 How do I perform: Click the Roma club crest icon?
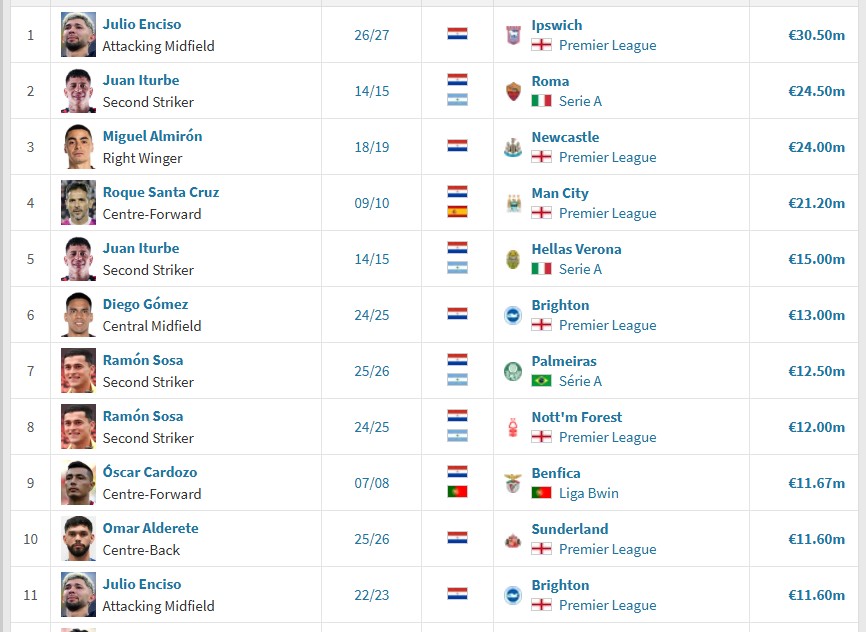pyautogui.click(x=513, y=91)
